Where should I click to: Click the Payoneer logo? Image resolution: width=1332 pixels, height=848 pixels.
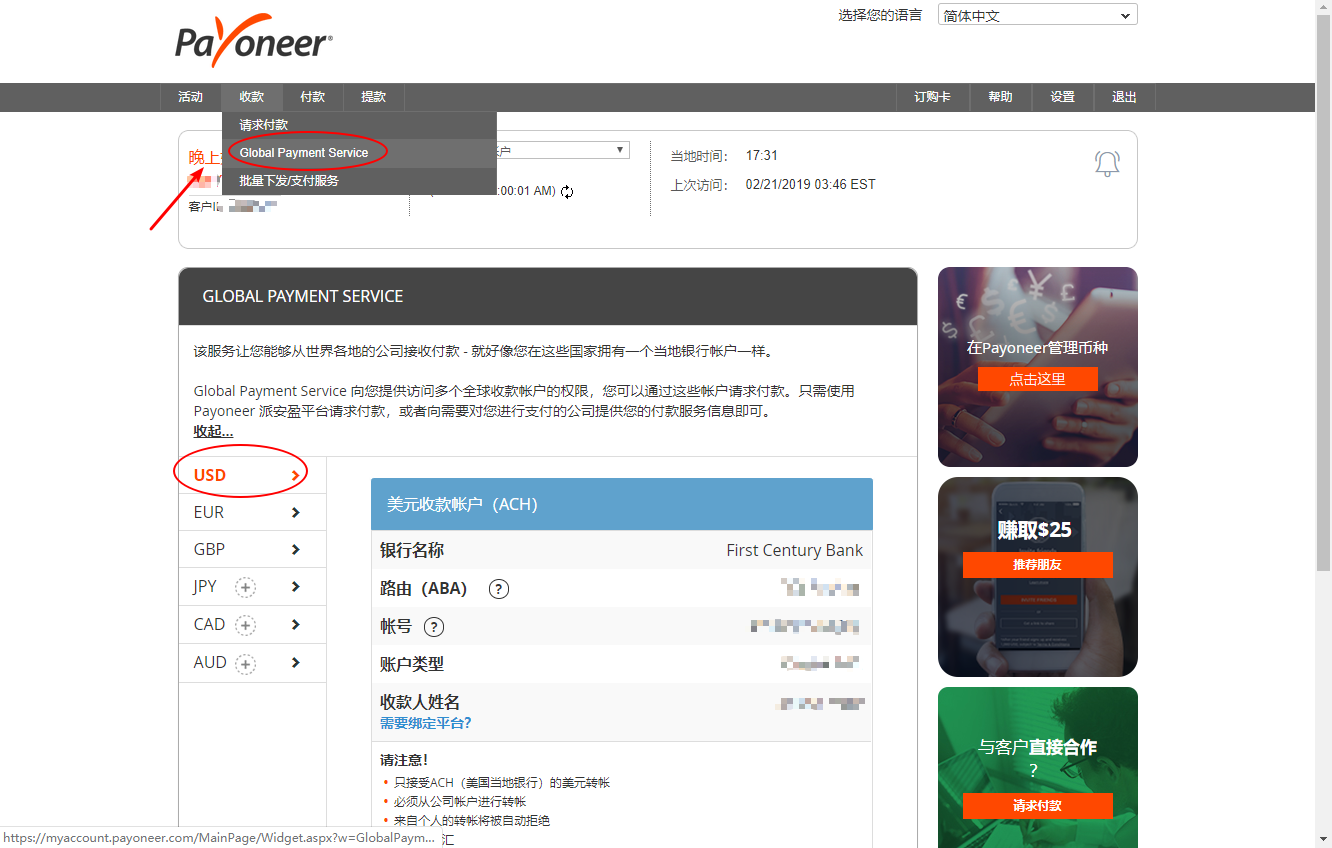tap(254, 42)
